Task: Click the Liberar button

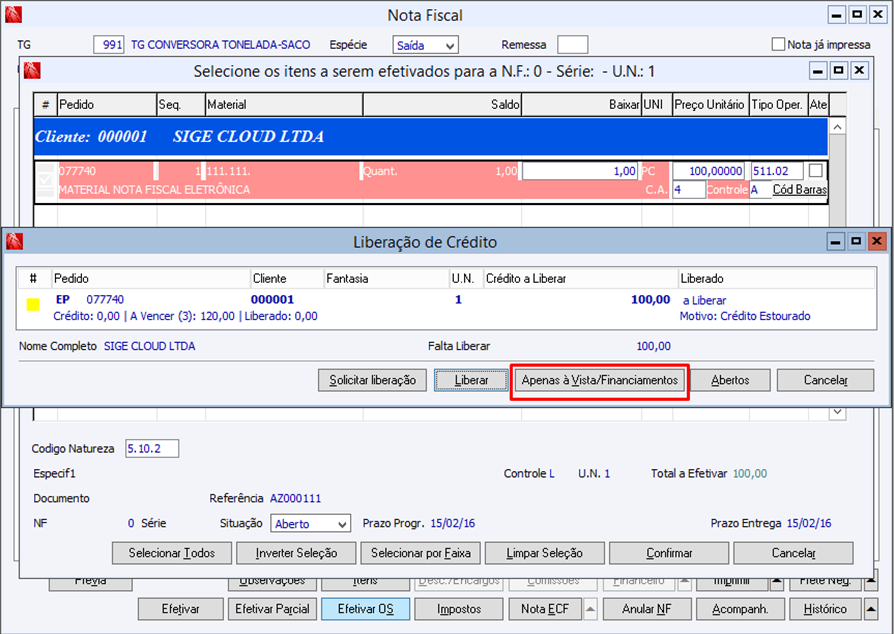Action: point(471,380)
